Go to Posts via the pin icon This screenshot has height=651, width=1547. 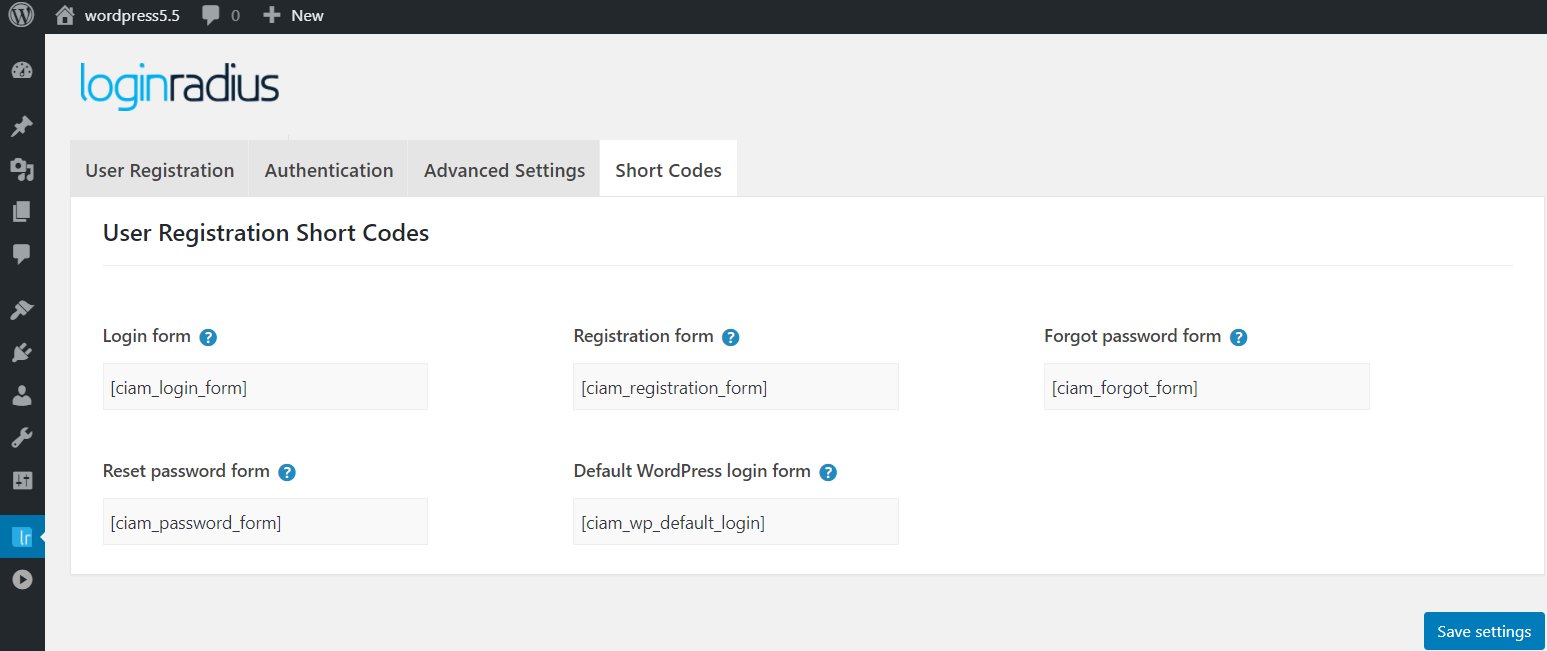click(x=22, y=127)
